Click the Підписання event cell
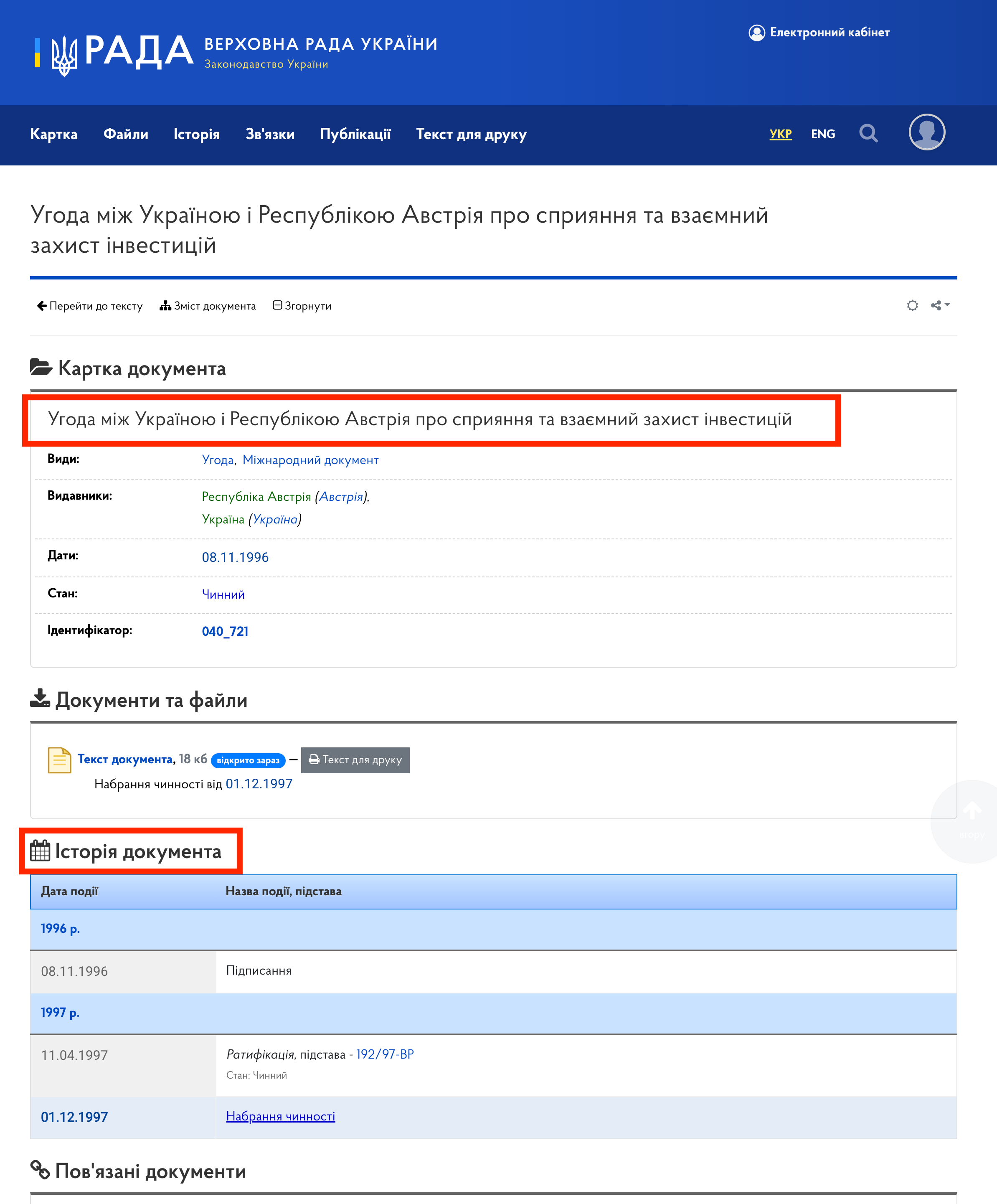This screenshot has height=1204, width=997. click(x=586, y=972)
